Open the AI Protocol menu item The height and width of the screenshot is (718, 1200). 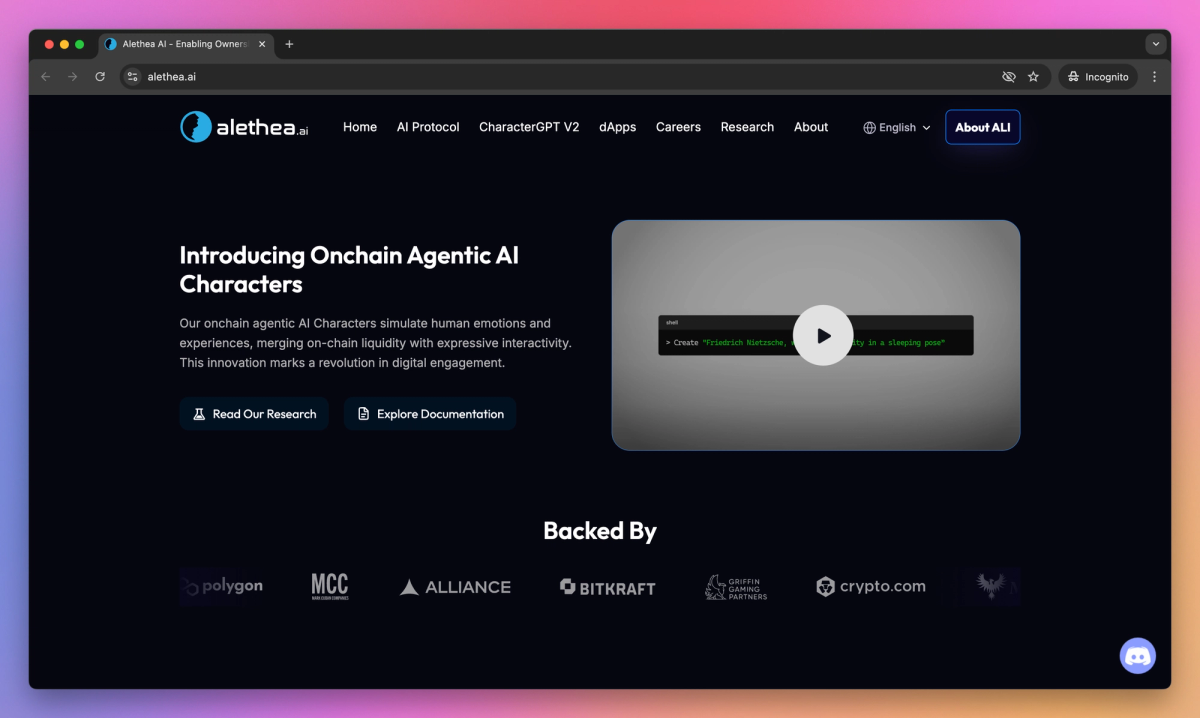(428, 127)
